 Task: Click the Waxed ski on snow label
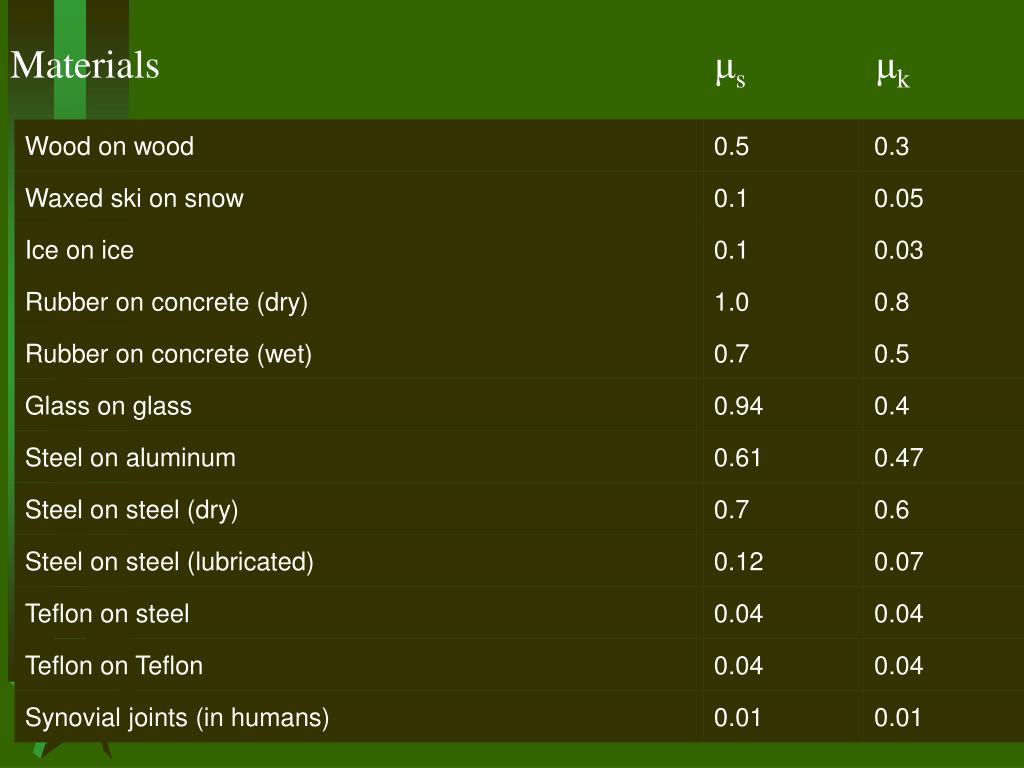(135, 198)
